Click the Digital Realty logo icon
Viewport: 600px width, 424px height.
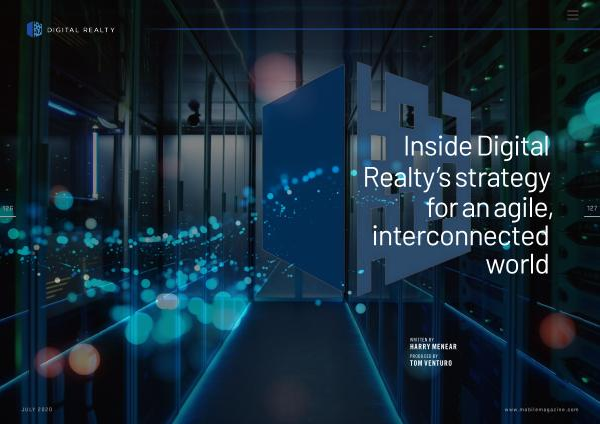pyautogui.click(x=34, y=29)
